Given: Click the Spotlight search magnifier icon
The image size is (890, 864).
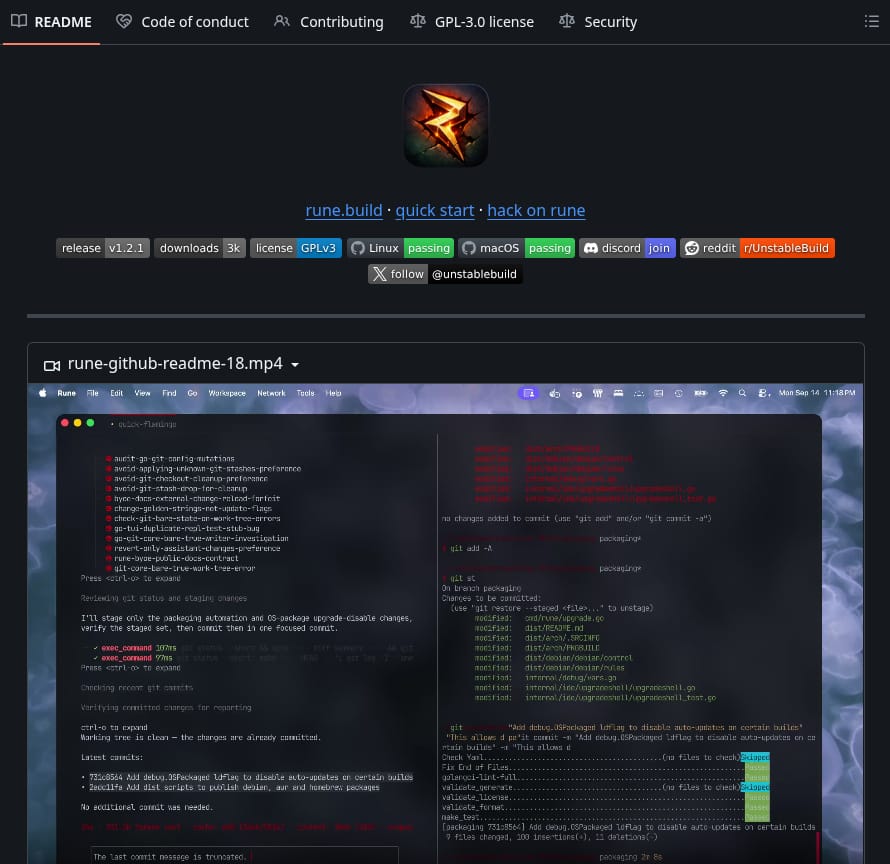Looking at the screenshot, I should (x=742, y=393).
